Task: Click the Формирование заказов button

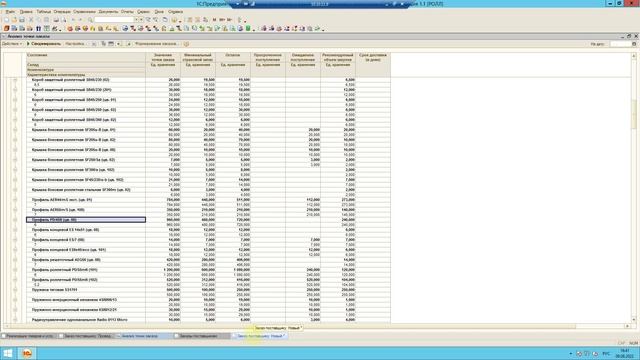Action: (156, 44)
